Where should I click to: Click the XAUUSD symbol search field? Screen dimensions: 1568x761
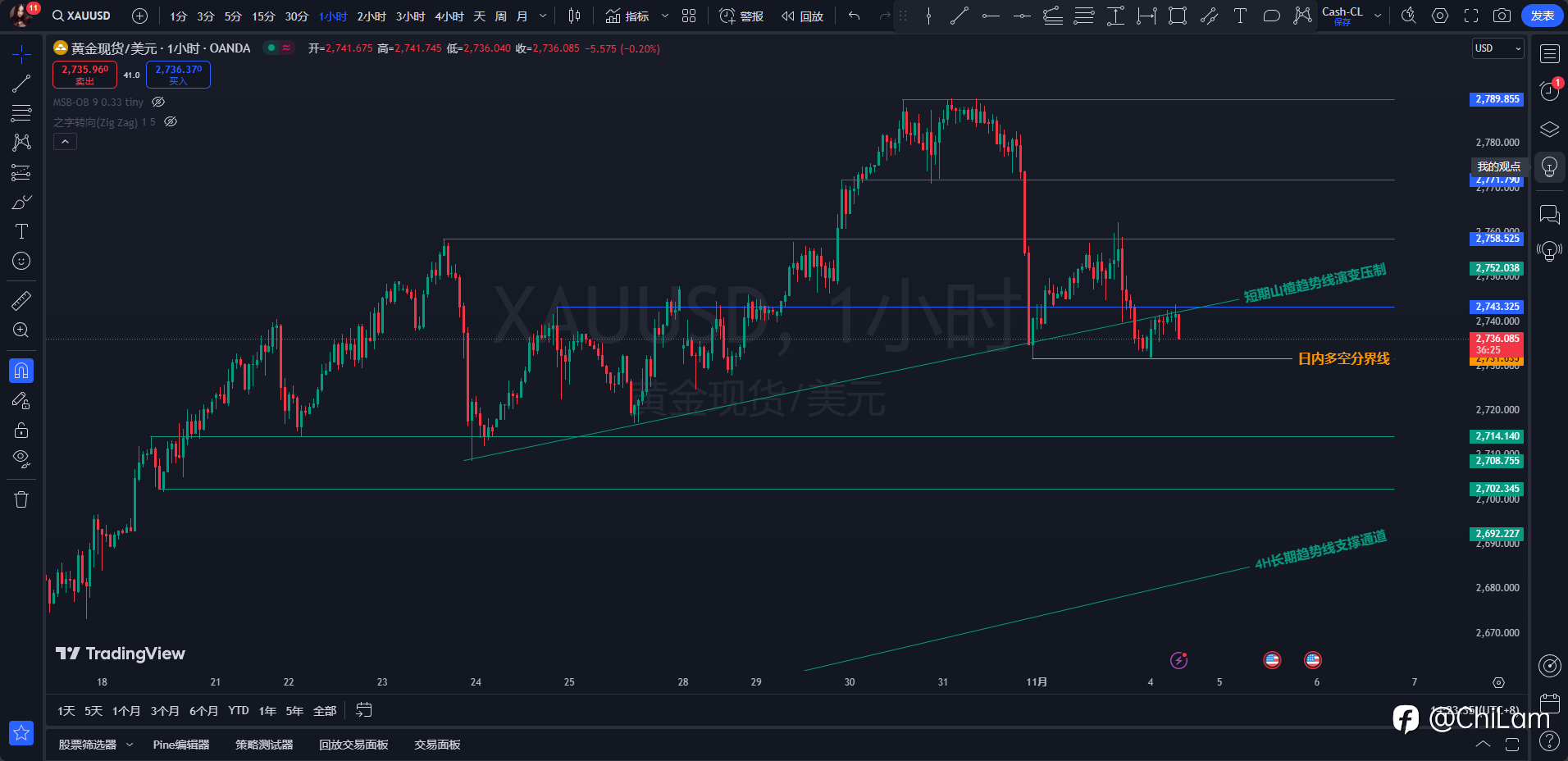tap(81, 16)
